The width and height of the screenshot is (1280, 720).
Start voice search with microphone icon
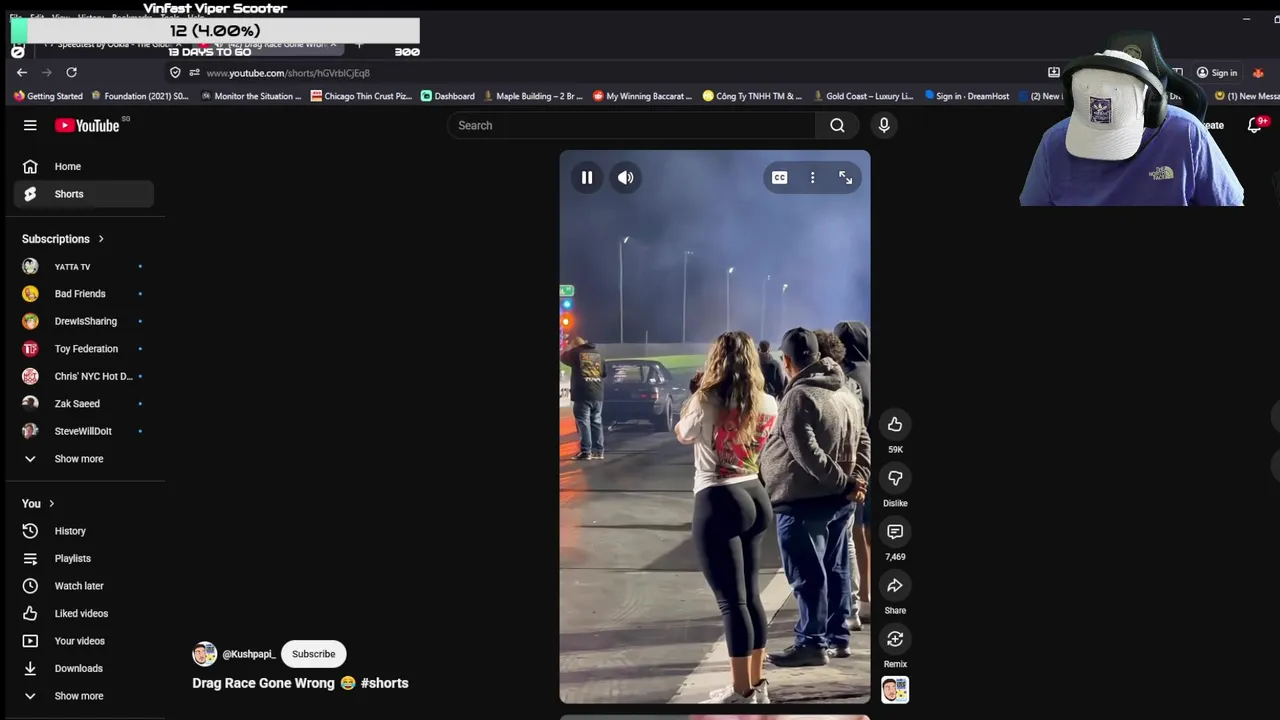pyautogui.click(x=884, y=125)
